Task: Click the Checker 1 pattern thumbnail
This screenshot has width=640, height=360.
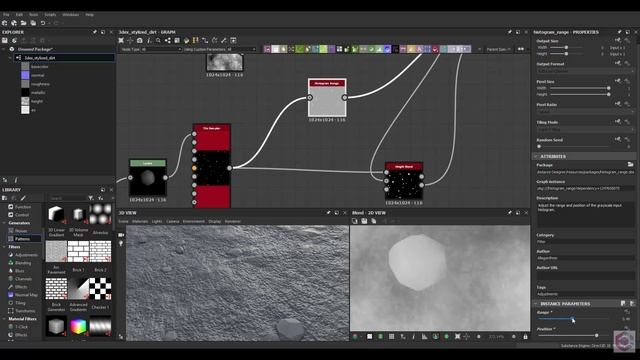Action: click(100, 289)
